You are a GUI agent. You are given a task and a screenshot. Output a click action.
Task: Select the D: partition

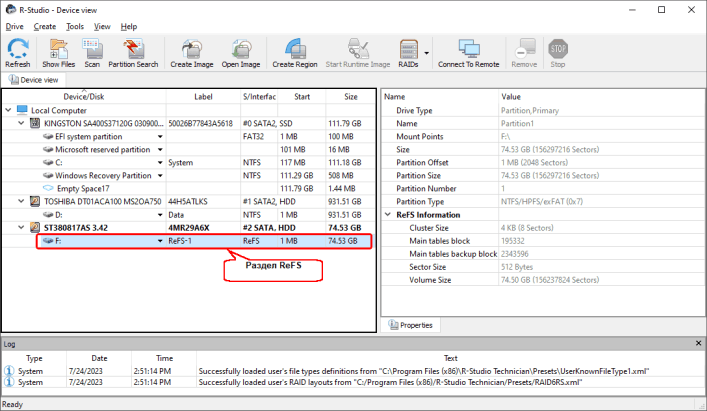click(x=188, y=215)
